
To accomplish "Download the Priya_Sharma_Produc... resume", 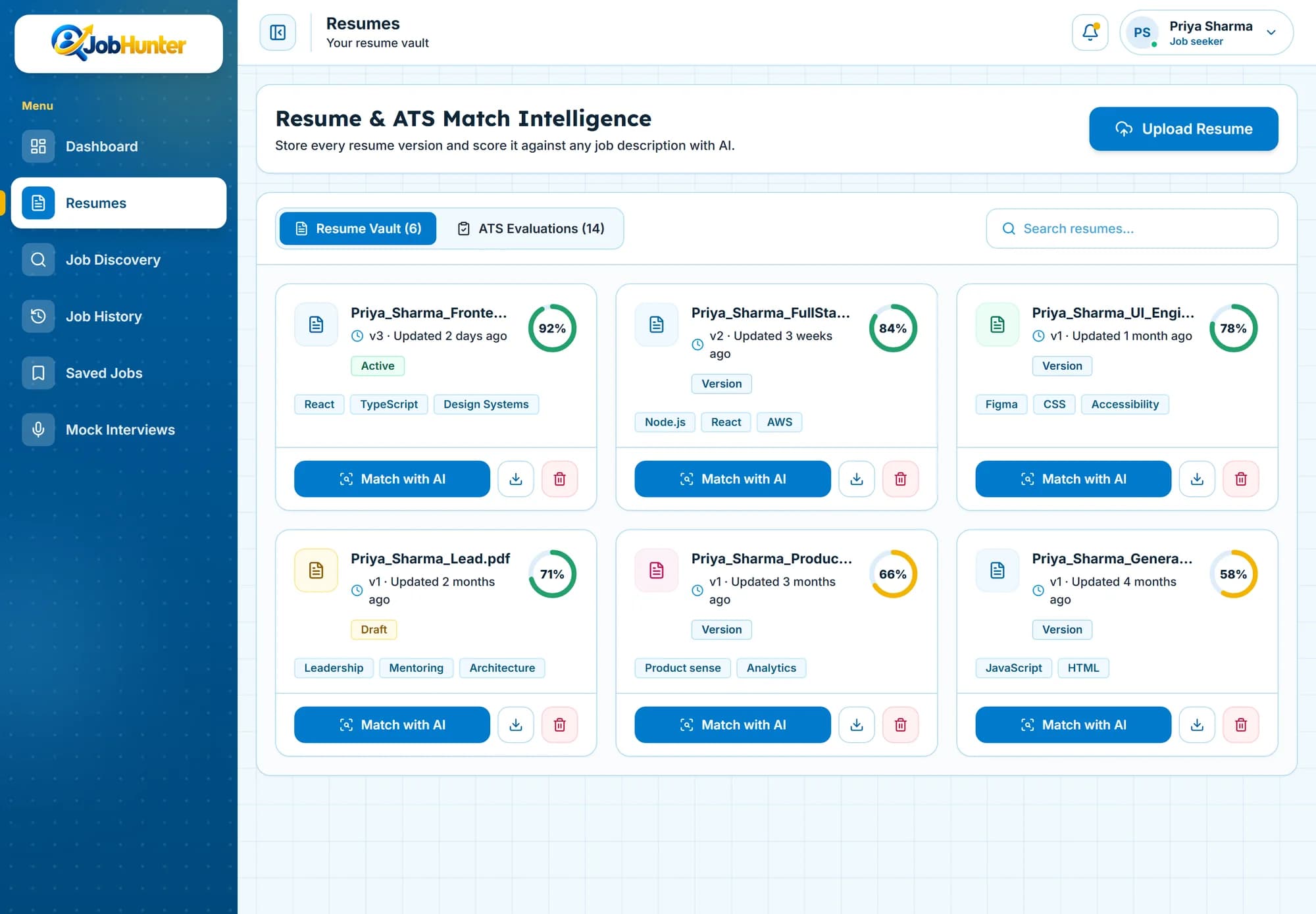I will coord(857,724).
